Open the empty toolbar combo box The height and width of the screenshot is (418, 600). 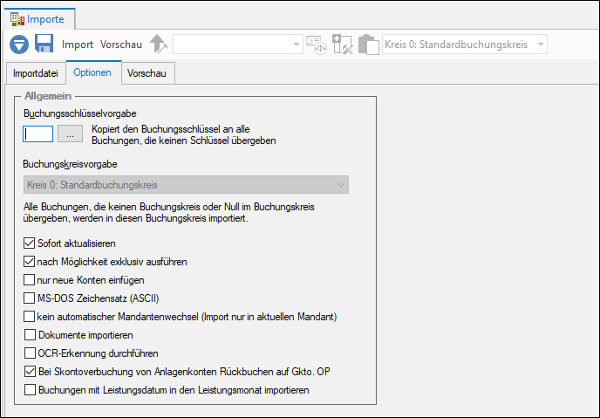[x=238, y=44]
